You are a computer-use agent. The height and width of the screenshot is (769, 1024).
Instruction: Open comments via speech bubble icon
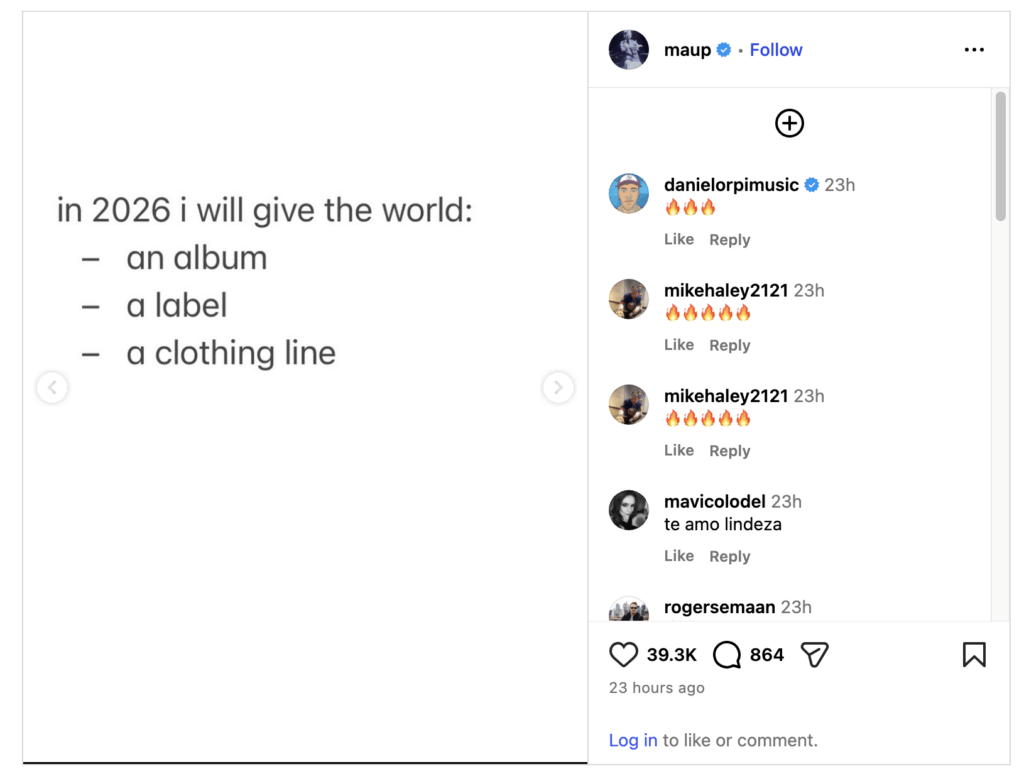(x=727, y=655)
